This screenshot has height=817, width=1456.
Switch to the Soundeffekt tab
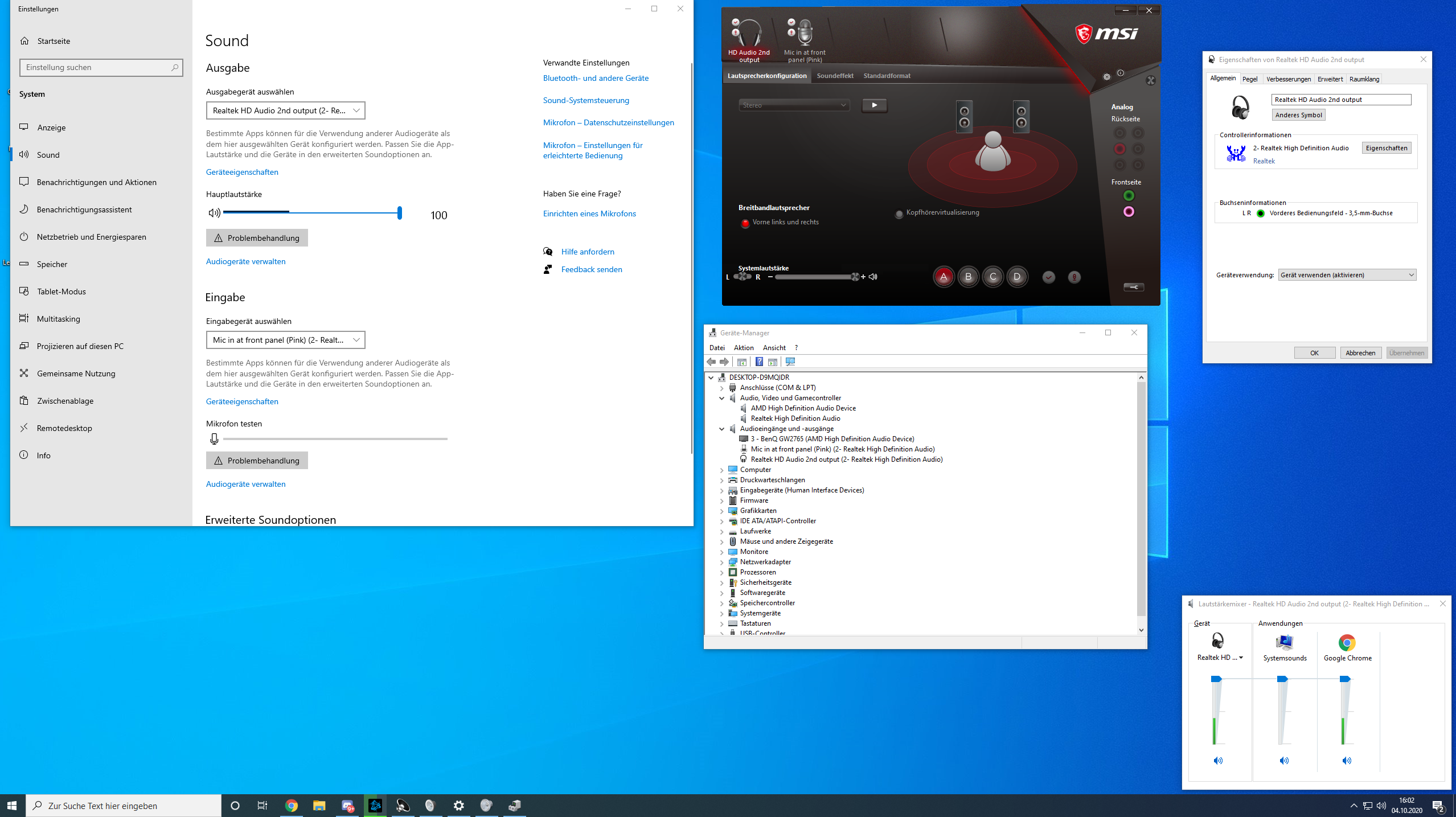[835, 76]
